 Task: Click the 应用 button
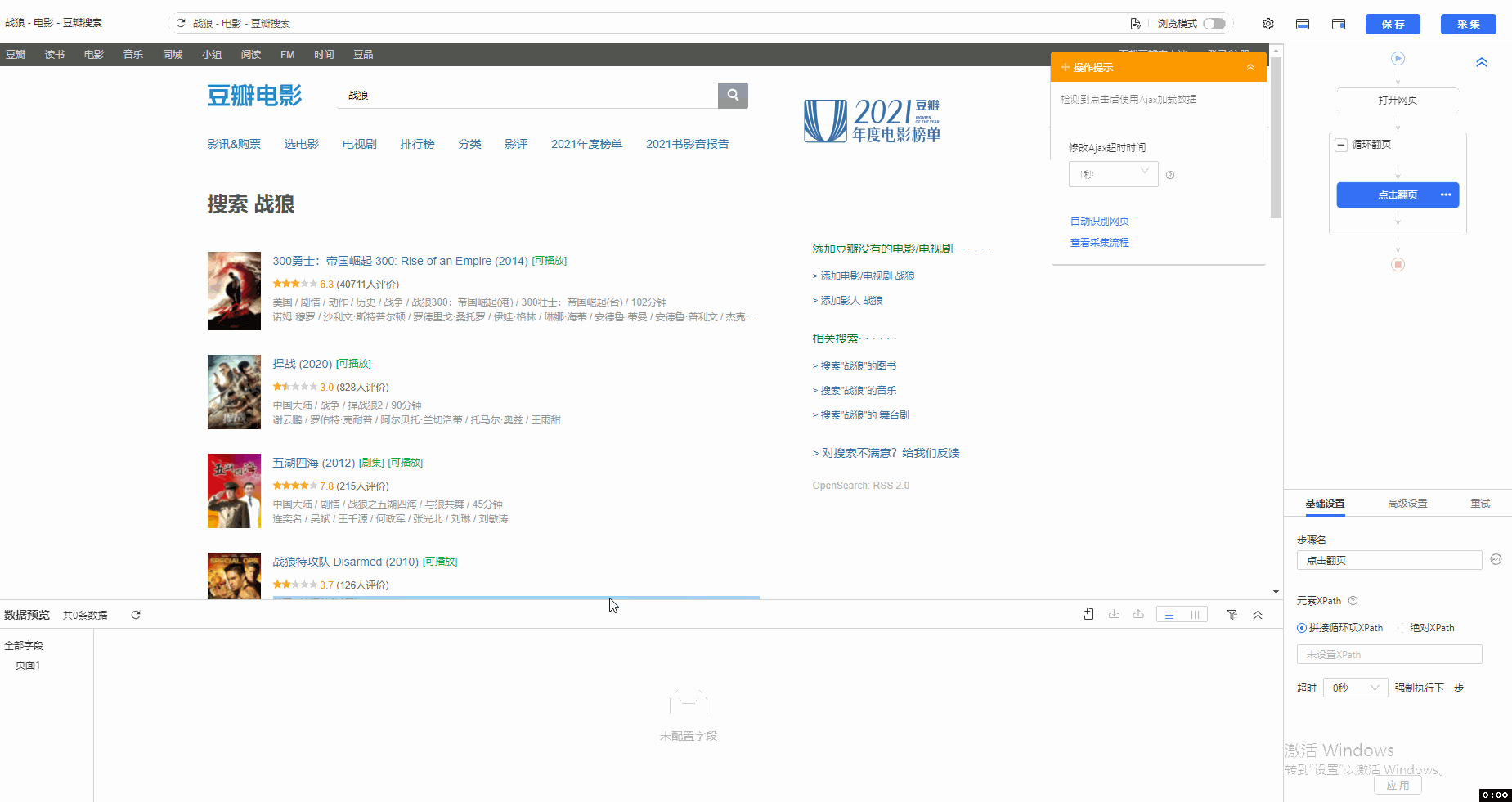[1398, 785]
